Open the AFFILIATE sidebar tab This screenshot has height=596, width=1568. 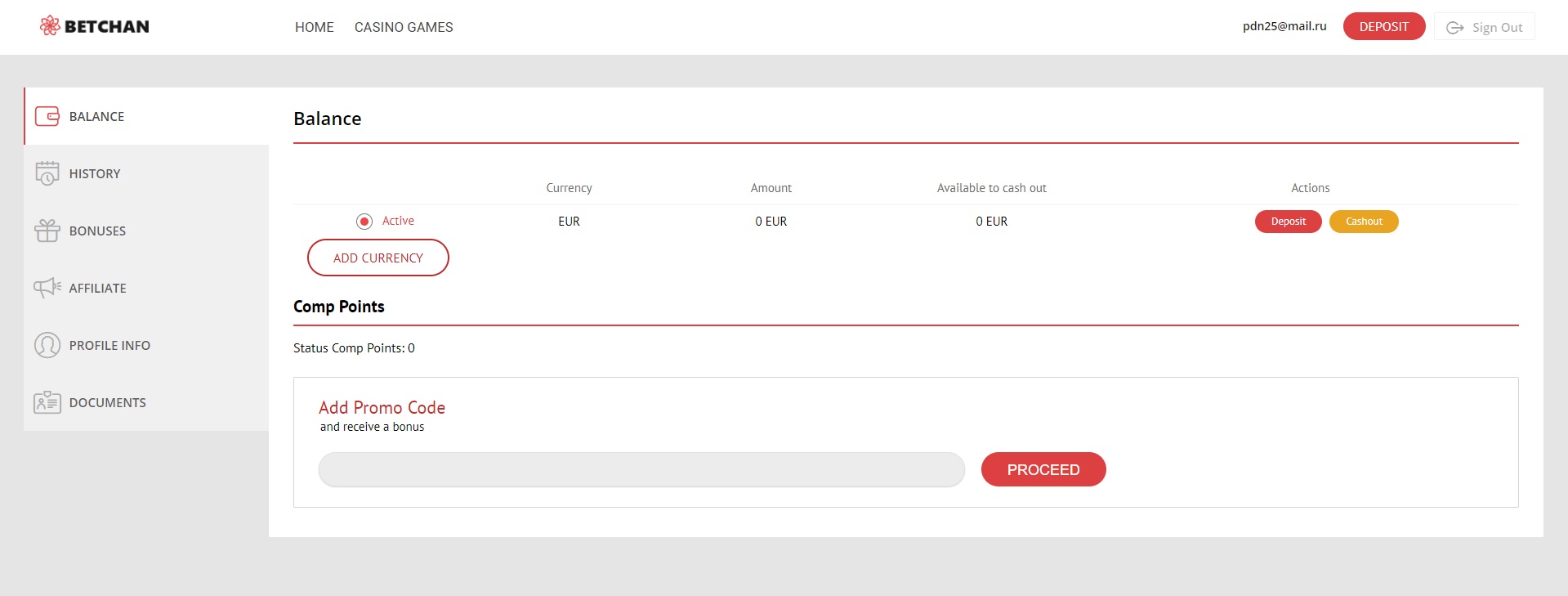(x=147, y=288)
